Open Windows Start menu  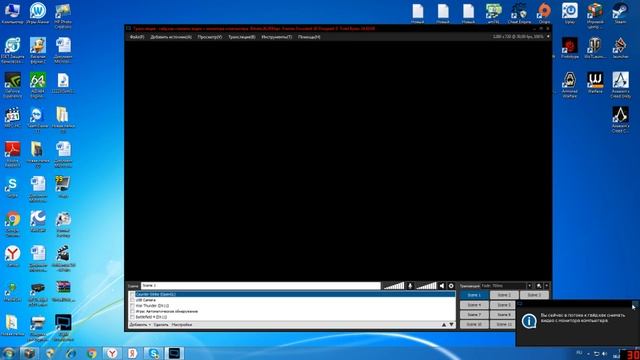[x=9, y=353]
